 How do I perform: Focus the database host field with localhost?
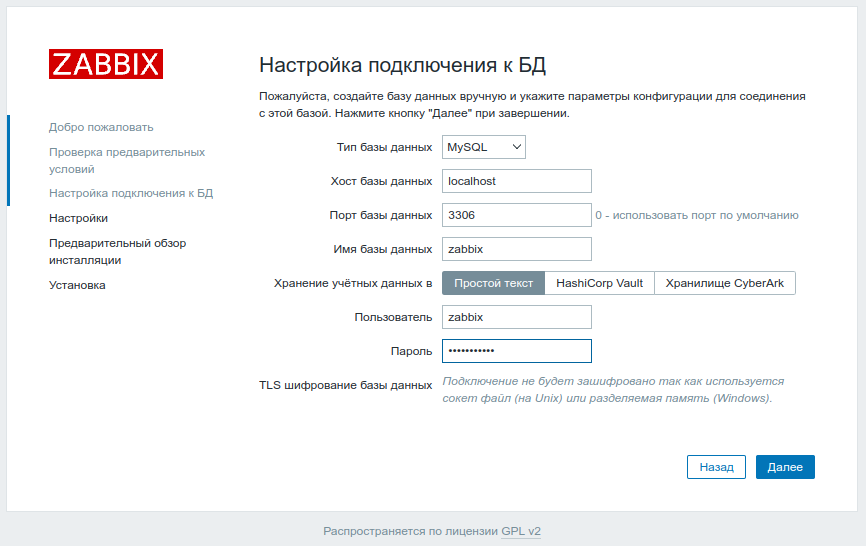517,181
